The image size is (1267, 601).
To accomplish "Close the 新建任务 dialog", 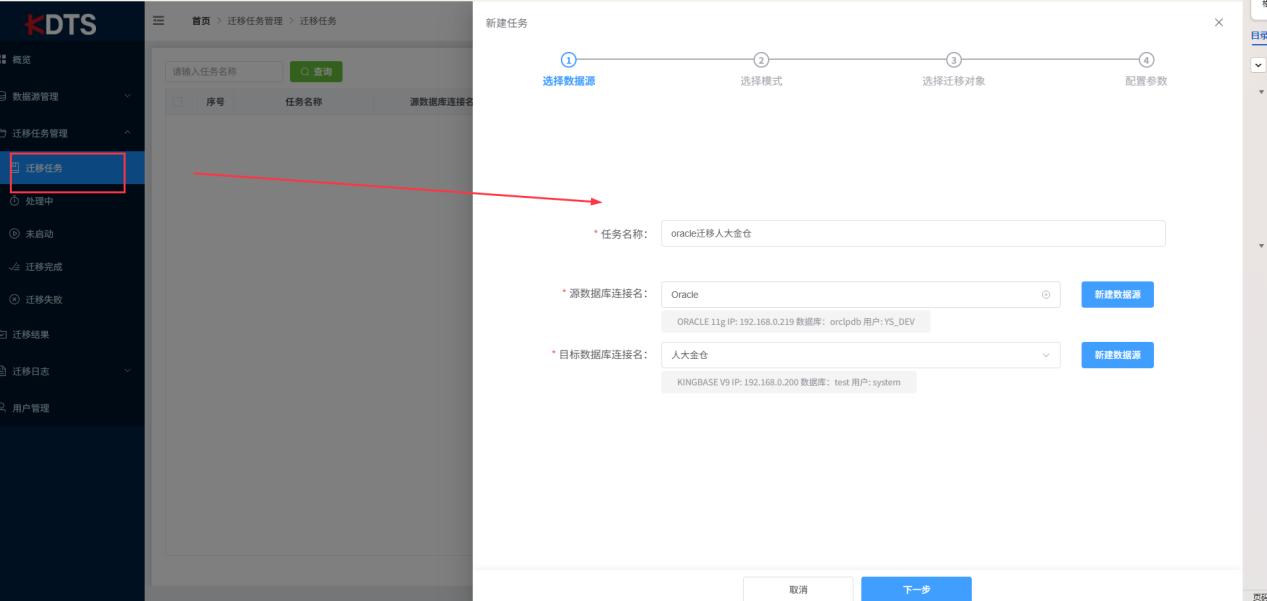I will 1218,22.
